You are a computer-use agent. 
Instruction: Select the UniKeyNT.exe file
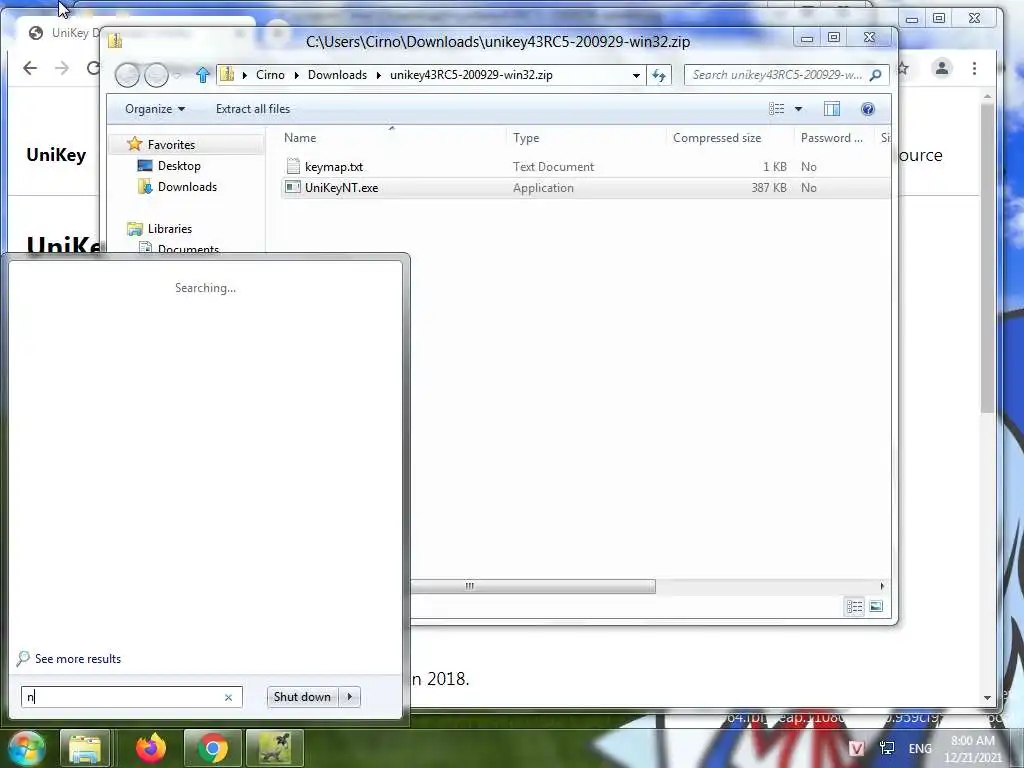pos(342,187)
